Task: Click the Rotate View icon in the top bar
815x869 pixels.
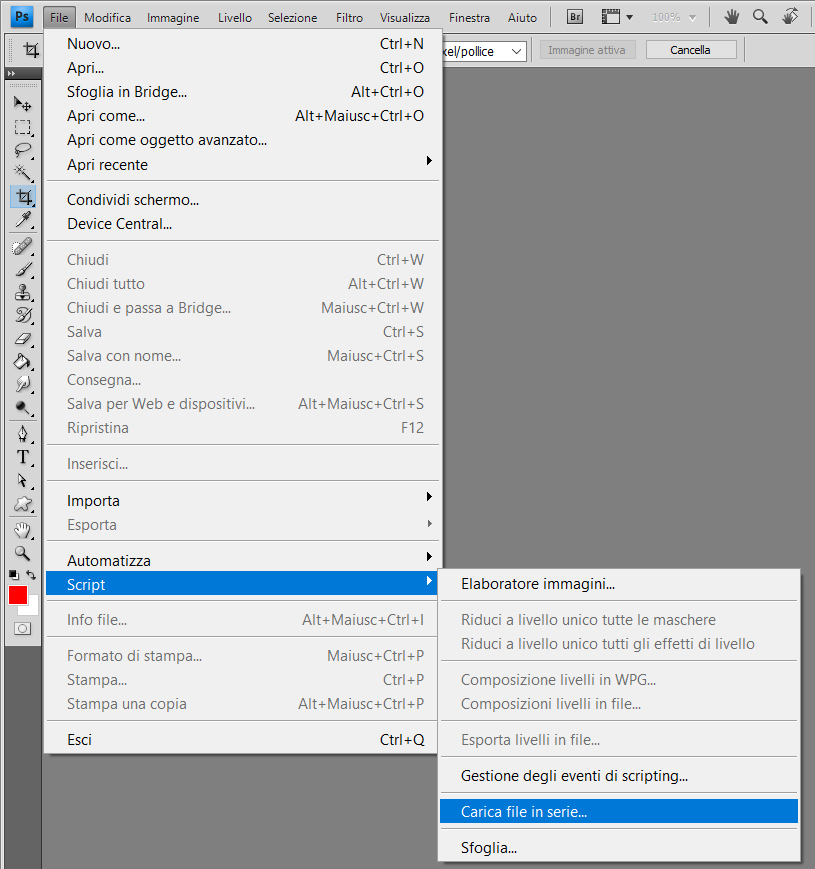Action: (790, 17)
